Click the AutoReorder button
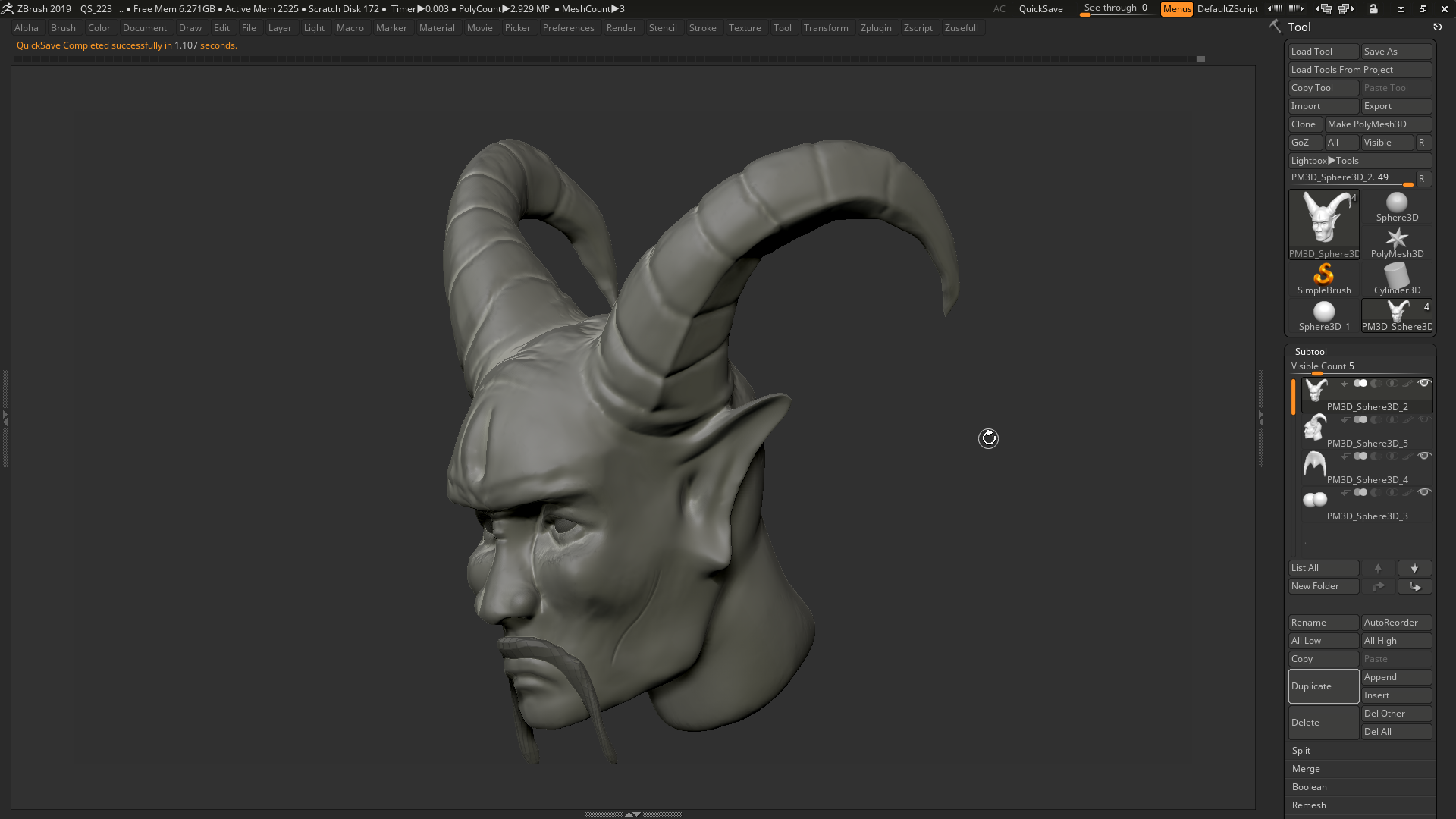Image resolution: width=1456 pixels, height=819 pixels. 1396,623
